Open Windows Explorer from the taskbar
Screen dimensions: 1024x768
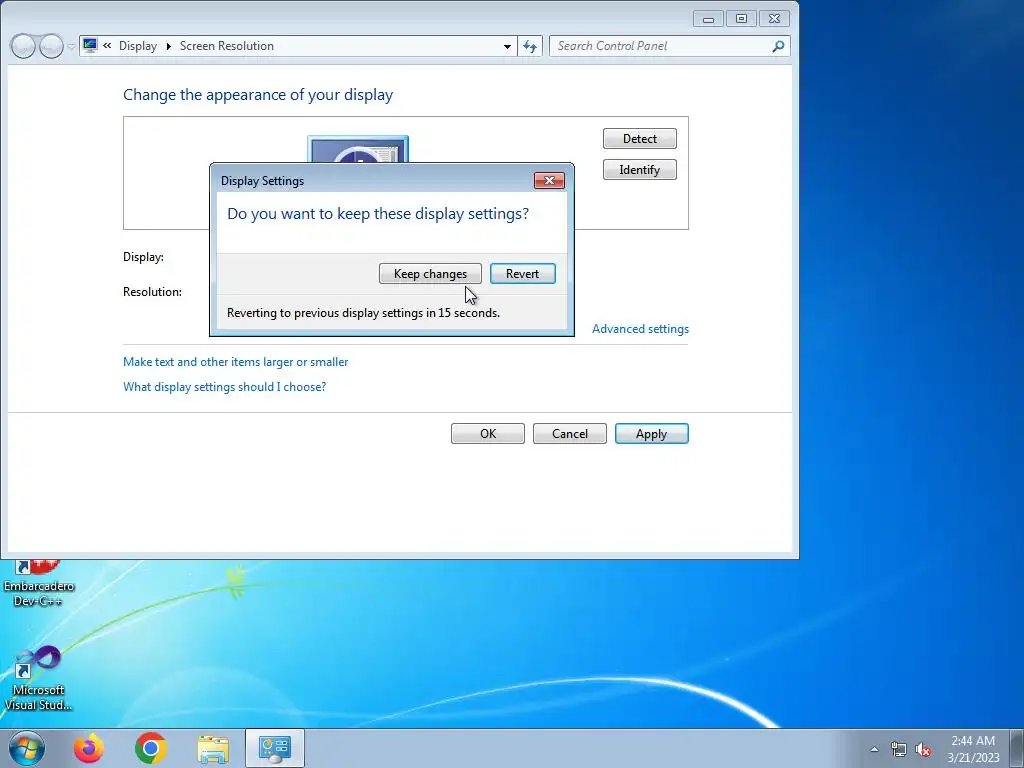coord(213,749)
